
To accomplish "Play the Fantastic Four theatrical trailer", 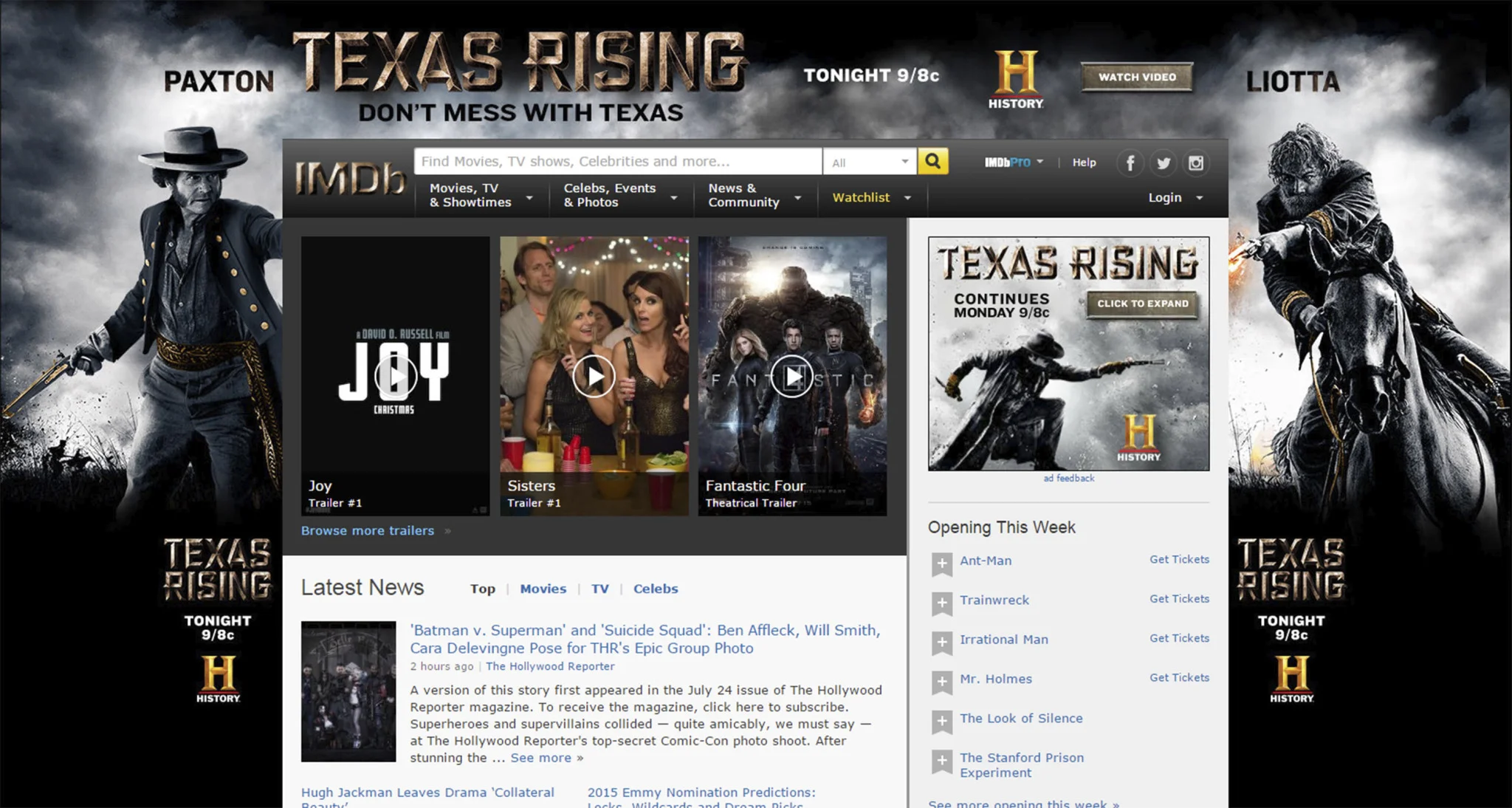I will point(791,376).
